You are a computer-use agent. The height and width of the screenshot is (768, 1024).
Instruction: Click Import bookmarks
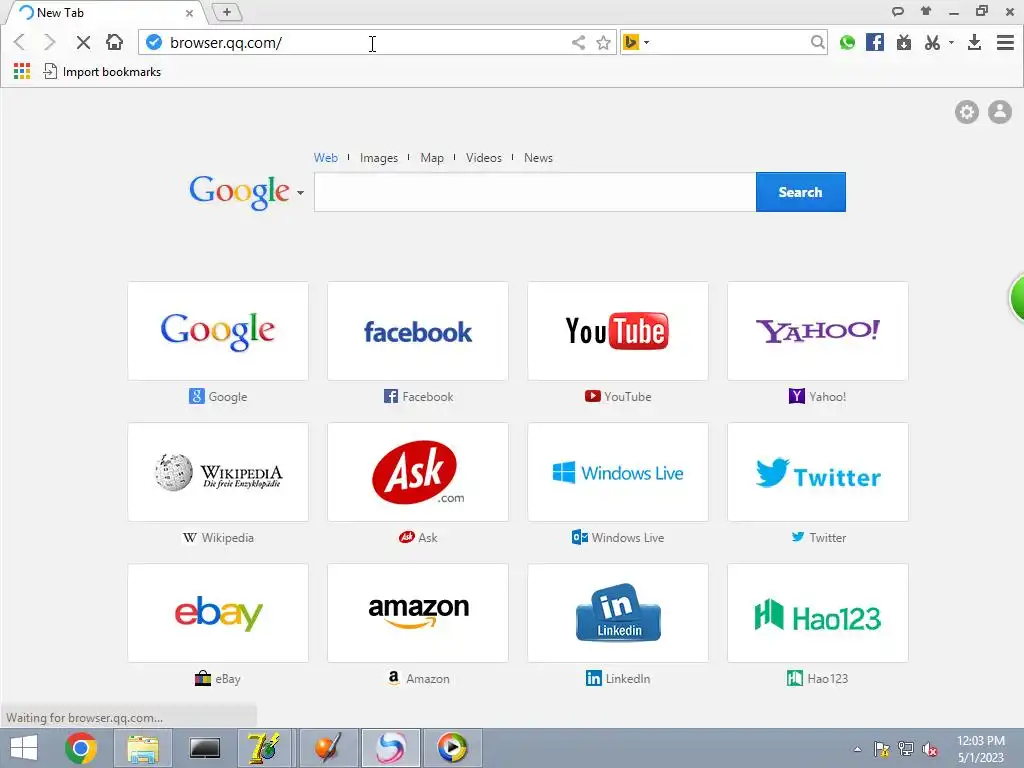click(103, 71)
